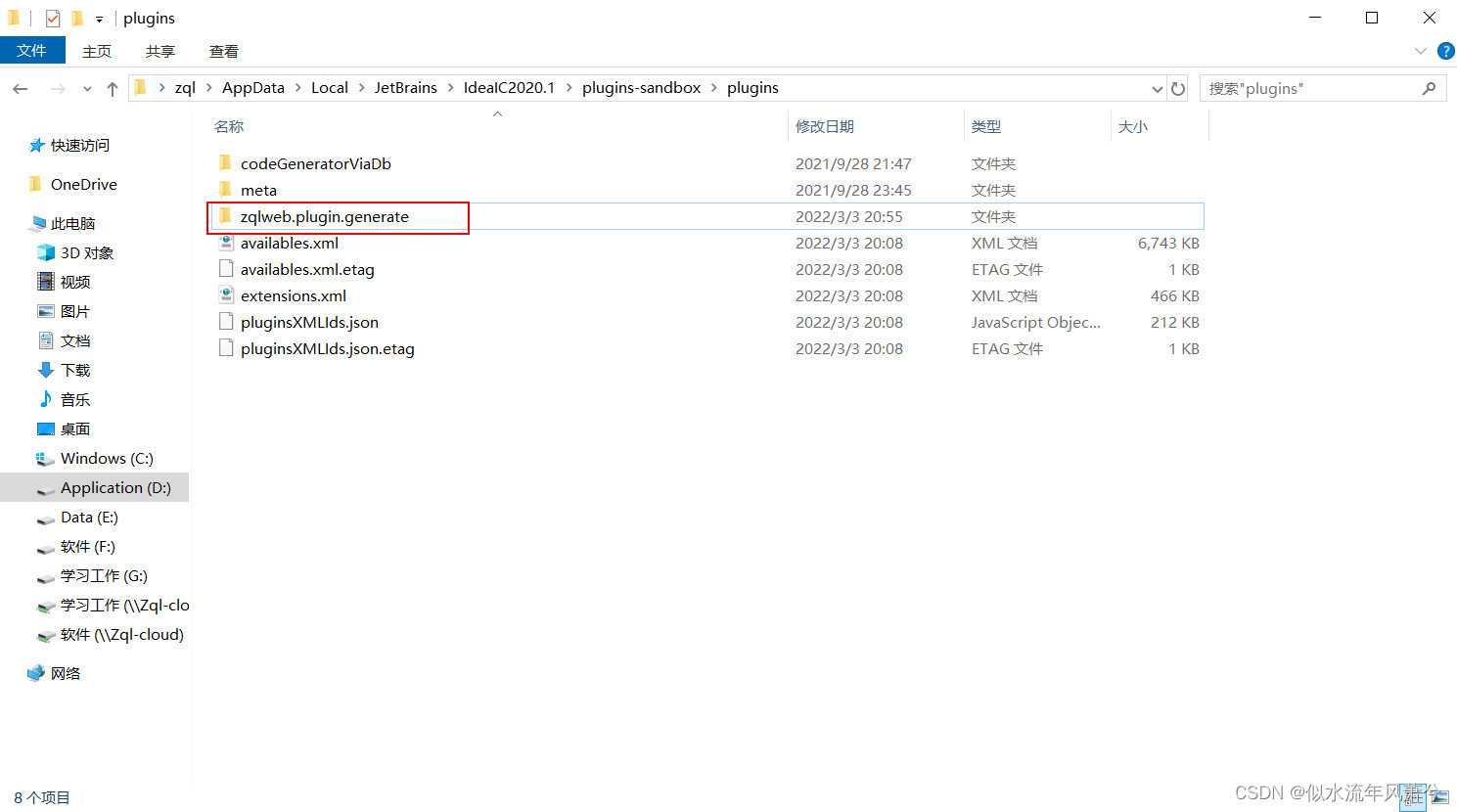Open 软件 (F:) drive

[88, 546]
